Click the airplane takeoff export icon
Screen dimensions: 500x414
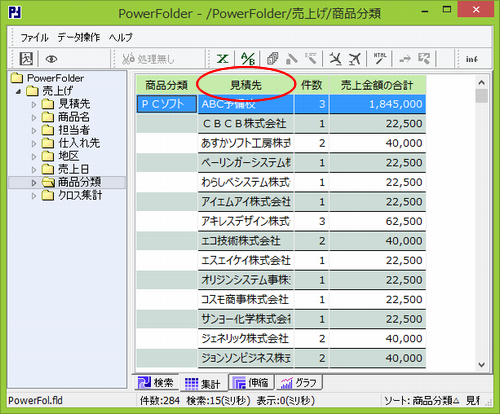click(355, 59)
